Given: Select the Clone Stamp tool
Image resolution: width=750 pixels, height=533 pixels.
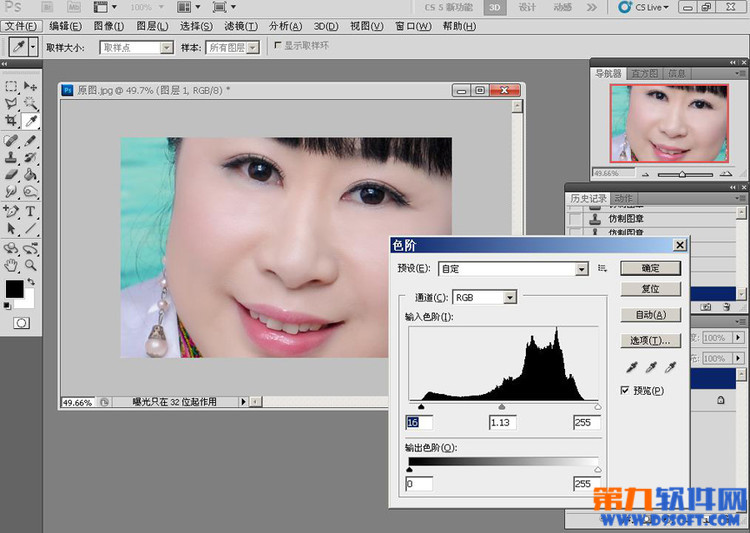Looking at the screenshot, I should click(11, 157).
